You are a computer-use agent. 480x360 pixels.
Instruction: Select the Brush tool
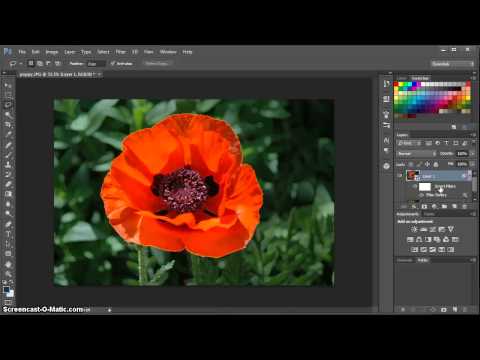(8, 155)
